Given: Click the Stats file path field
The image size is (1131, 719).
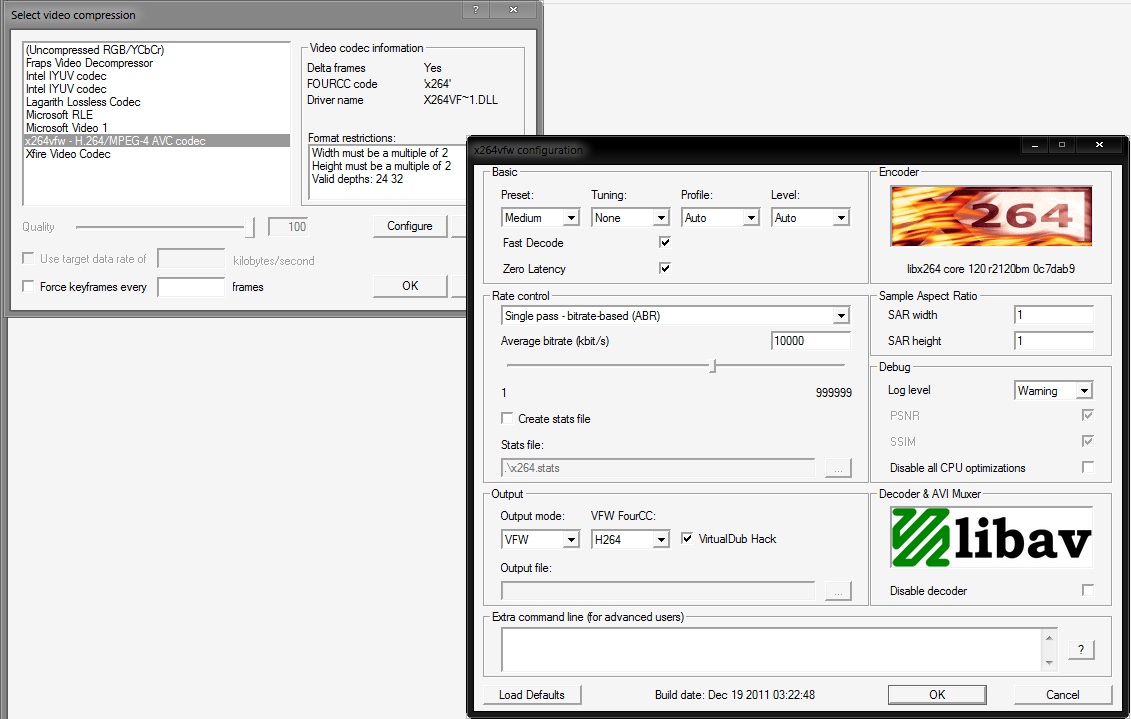Looking at the screenshot, I should tap(658, 468).
